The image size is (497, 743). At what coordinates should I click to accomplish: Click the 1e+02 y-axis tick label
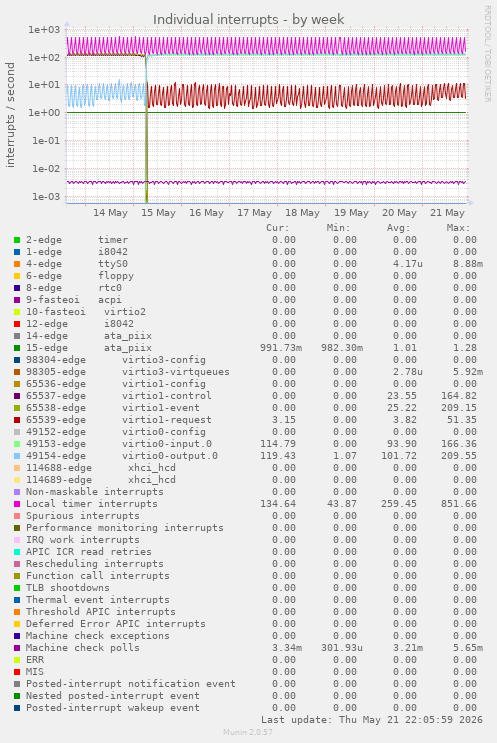coord(44,57)
